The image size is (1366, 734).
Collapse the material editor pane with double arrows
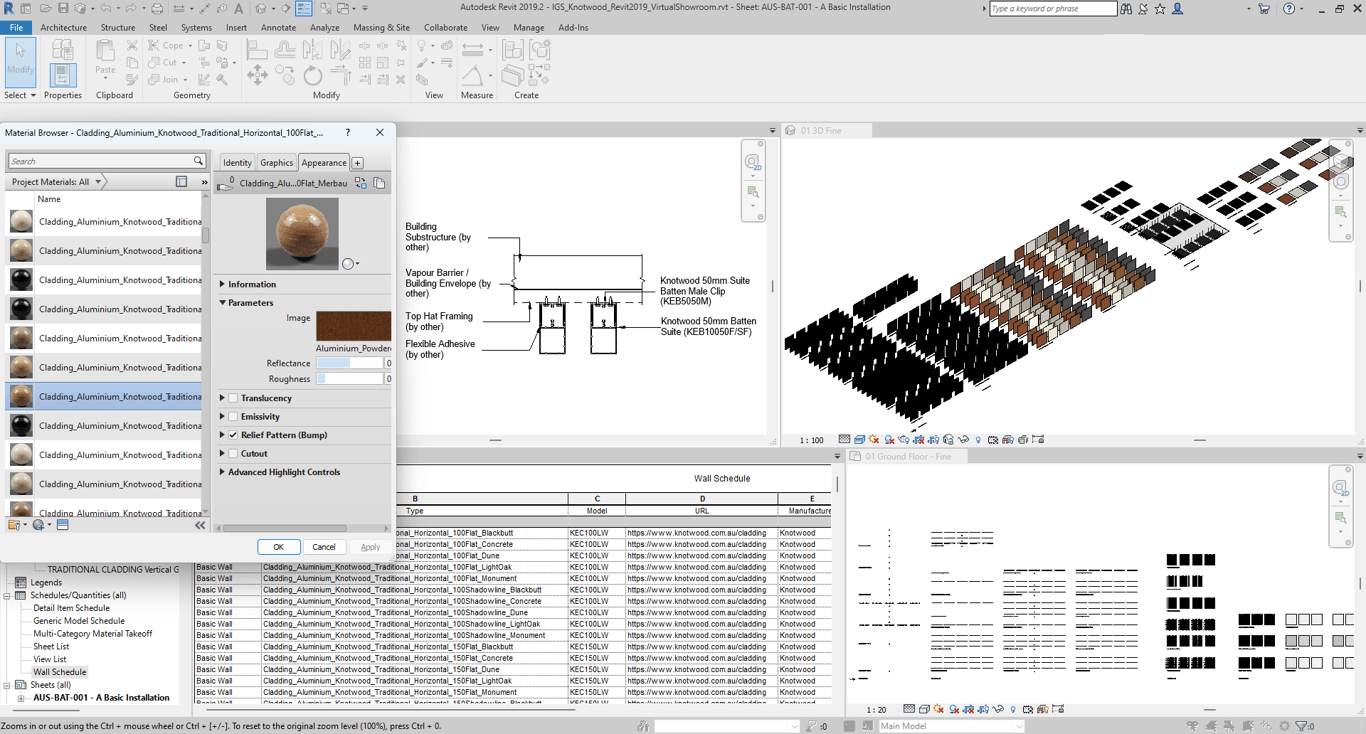pyautogui.click(x=200, y=525)
